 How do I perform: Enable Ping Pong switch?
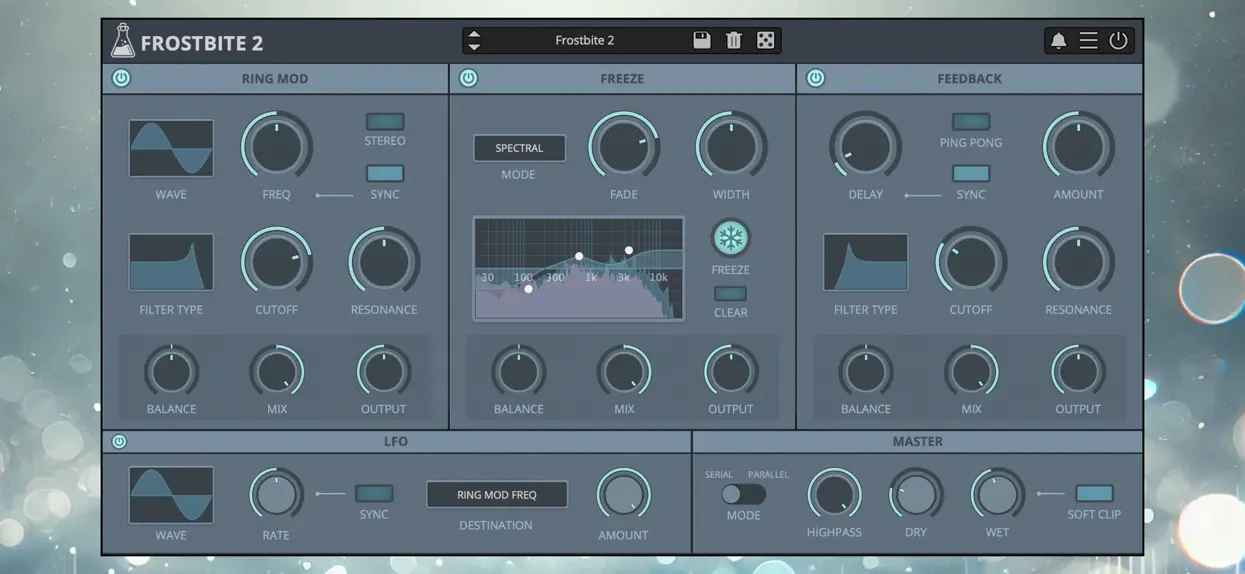(x=971, y=122)
